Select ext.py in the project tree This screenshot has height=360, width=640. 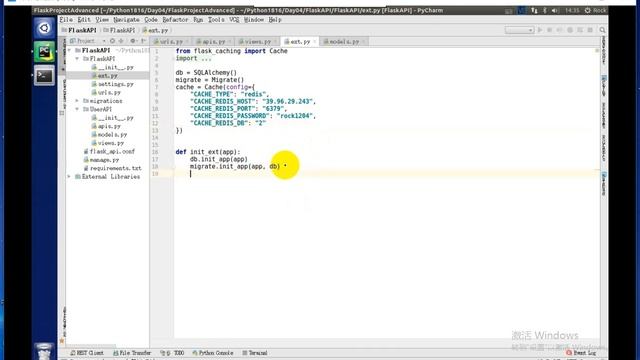[104, 76]
